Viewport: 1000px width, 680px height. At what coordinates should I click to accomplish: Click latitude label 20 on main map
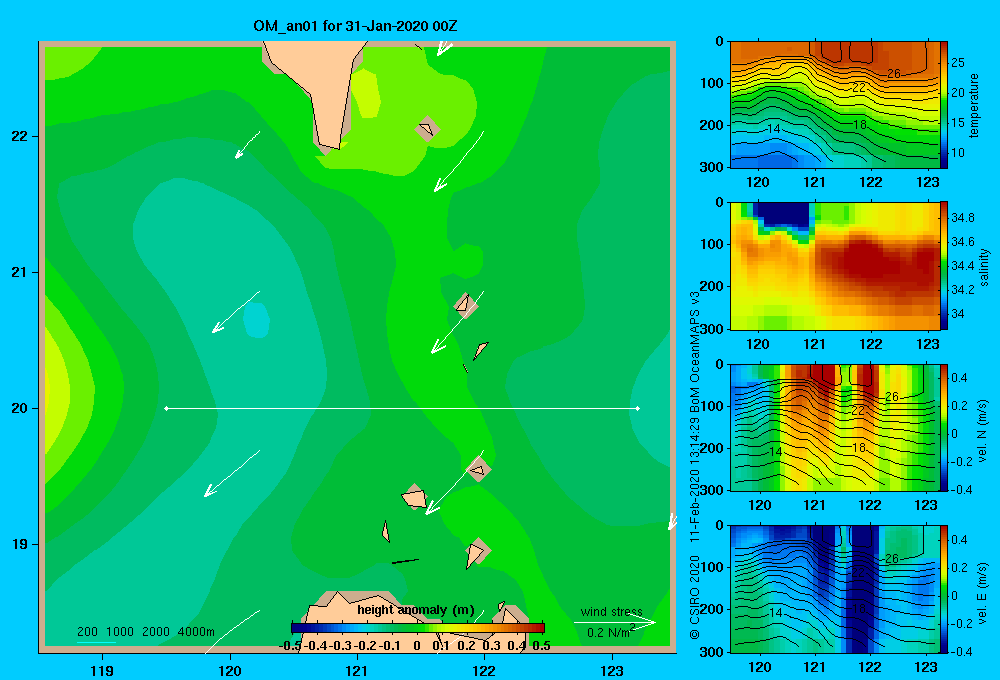click(19, 408)
